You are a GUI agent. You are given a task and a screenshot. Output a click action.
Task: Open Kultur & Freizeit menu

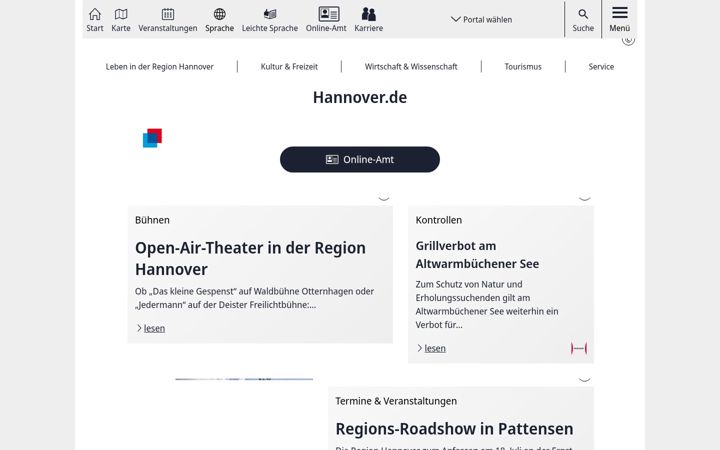[x=289, y=67]
